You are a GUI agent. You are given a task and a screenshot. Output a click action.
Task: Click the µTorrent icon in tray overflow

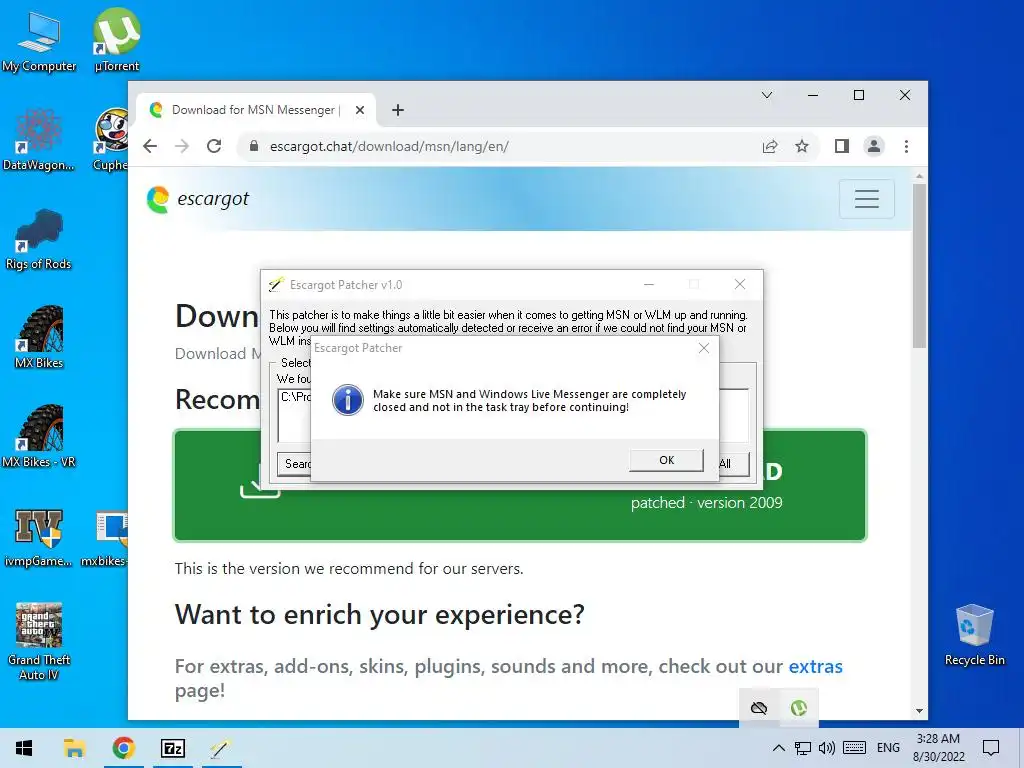click(799, 708)
